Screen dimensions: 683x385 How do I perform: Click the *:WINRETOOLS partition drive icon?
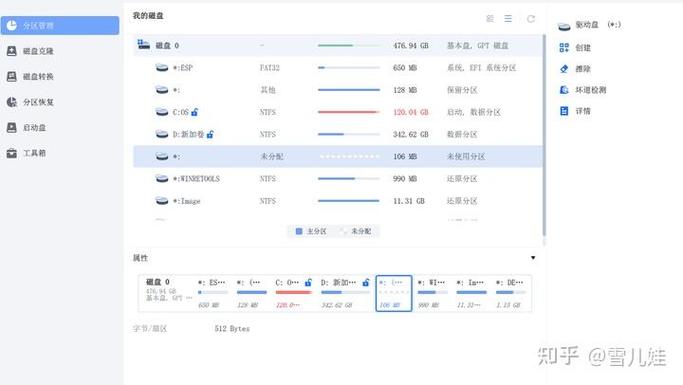coord(162,179)
